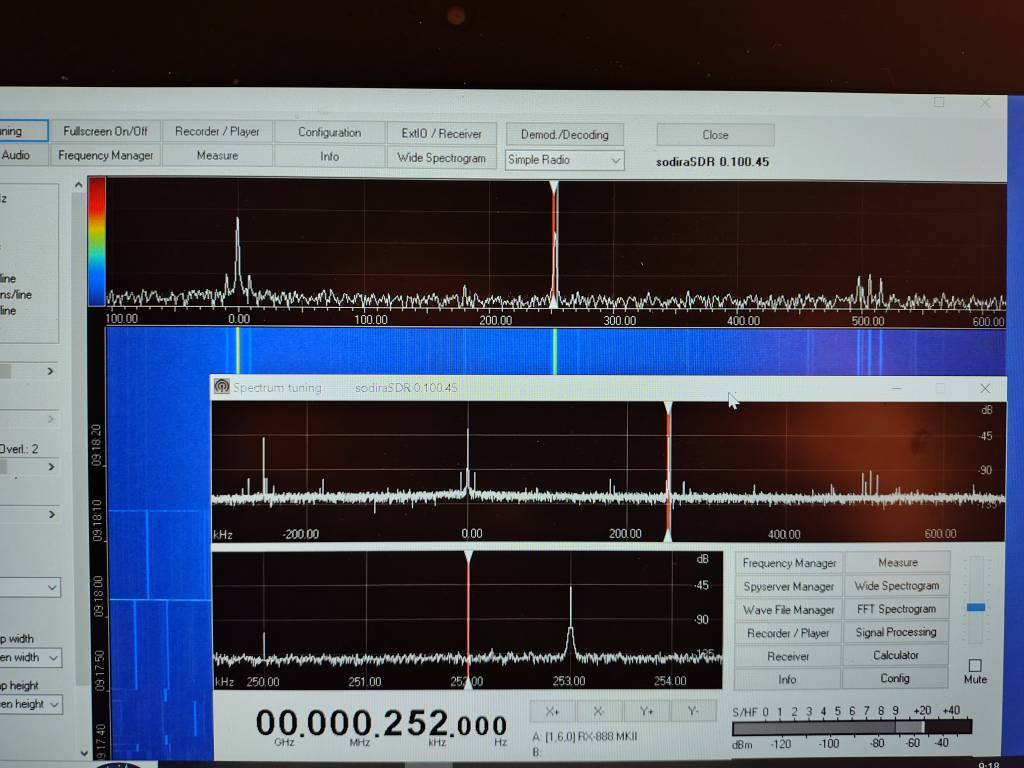
Task: Click the spectrum color scale bar
Action: [96, 241]
